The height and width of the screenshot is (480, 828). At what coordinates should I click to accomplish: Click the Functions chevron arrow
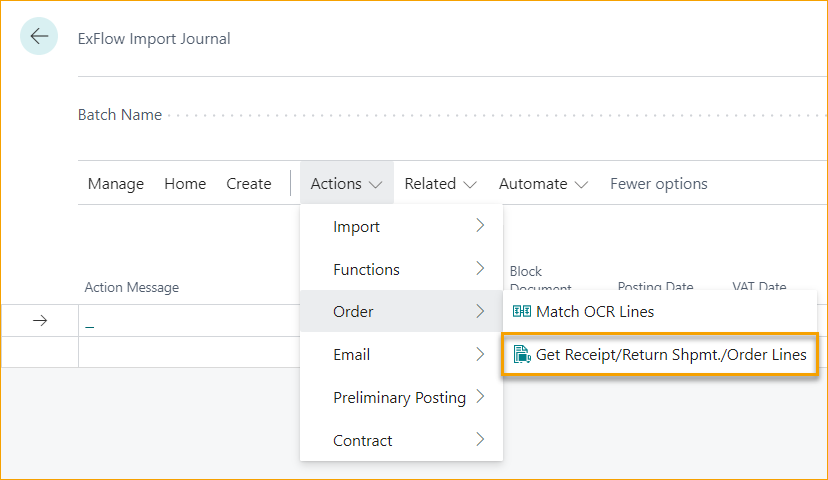pos(480,268)
